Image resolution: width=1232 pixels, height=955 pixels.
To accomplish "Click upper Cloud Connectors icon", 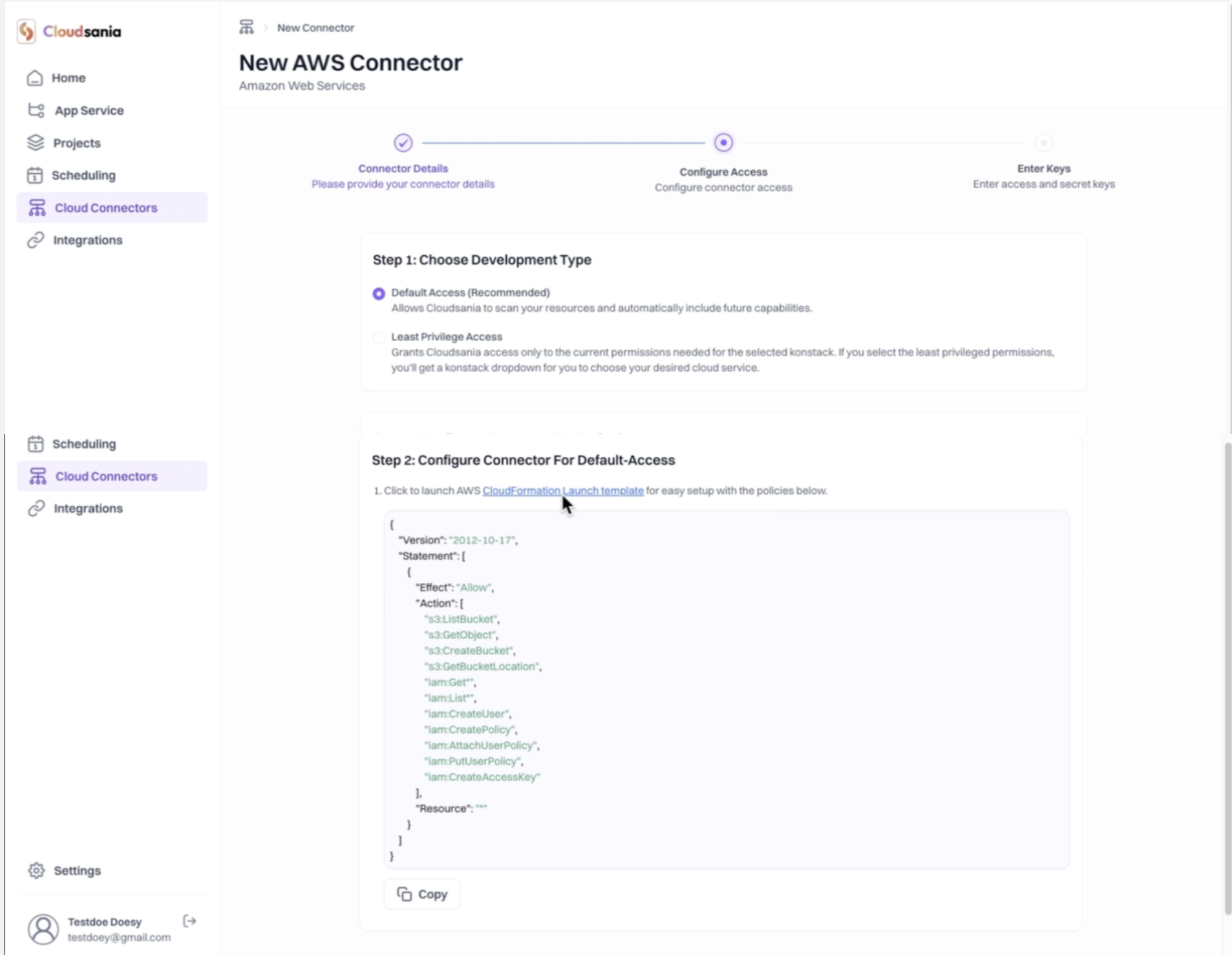I will click(x=37, y=207).
